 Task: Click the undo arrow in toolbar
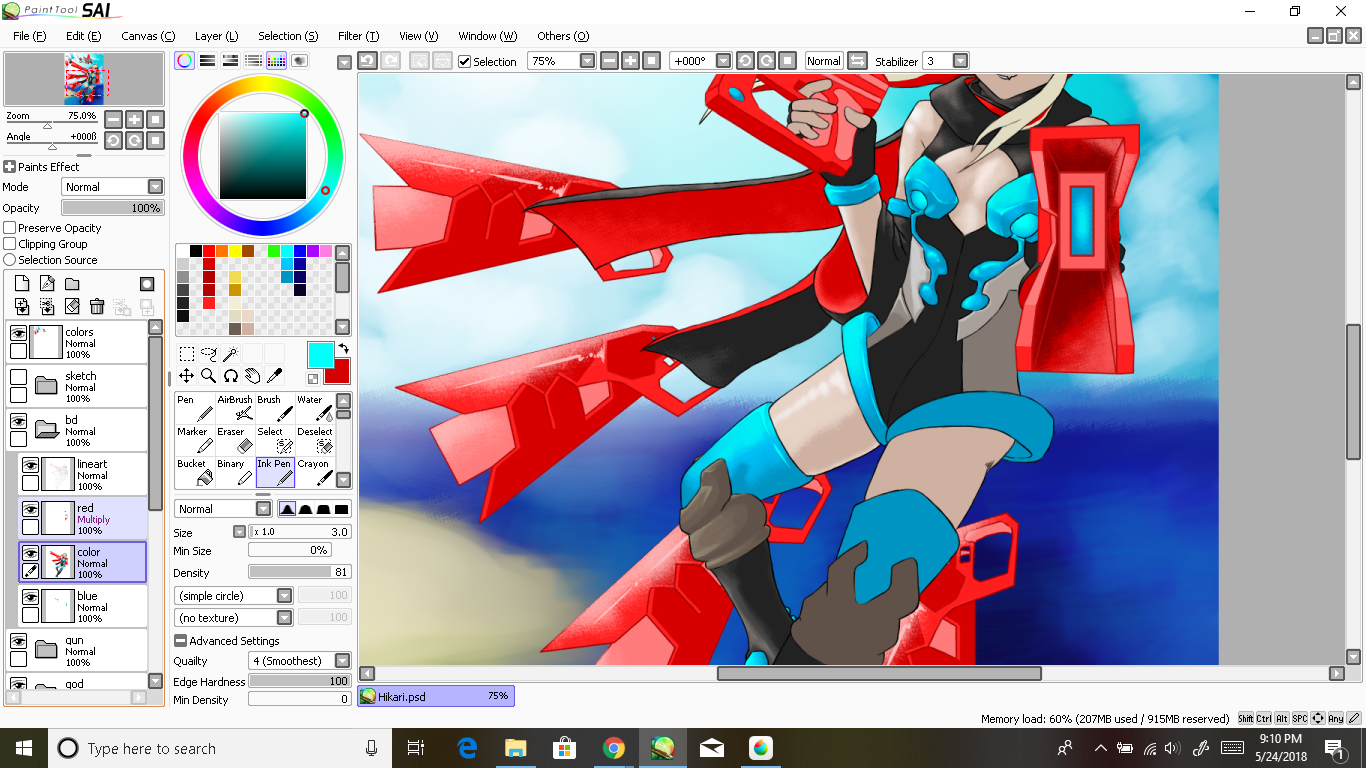[367, 61]
